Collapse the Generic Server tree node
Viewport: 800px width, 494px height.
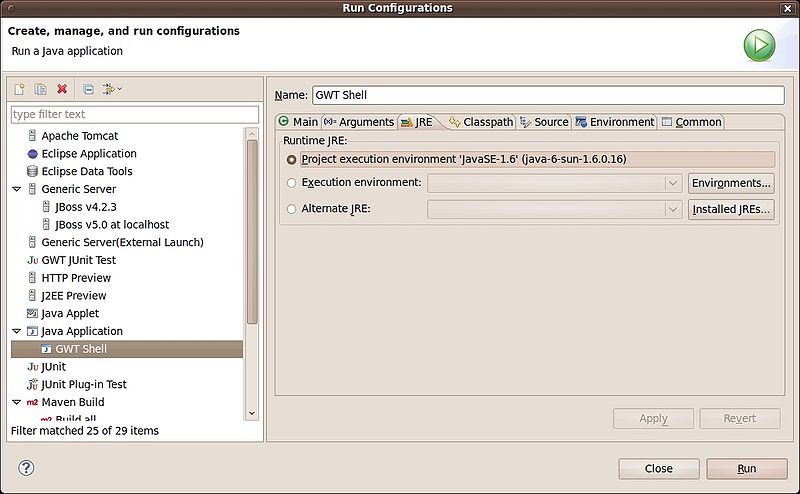click(x=17, y=189)
